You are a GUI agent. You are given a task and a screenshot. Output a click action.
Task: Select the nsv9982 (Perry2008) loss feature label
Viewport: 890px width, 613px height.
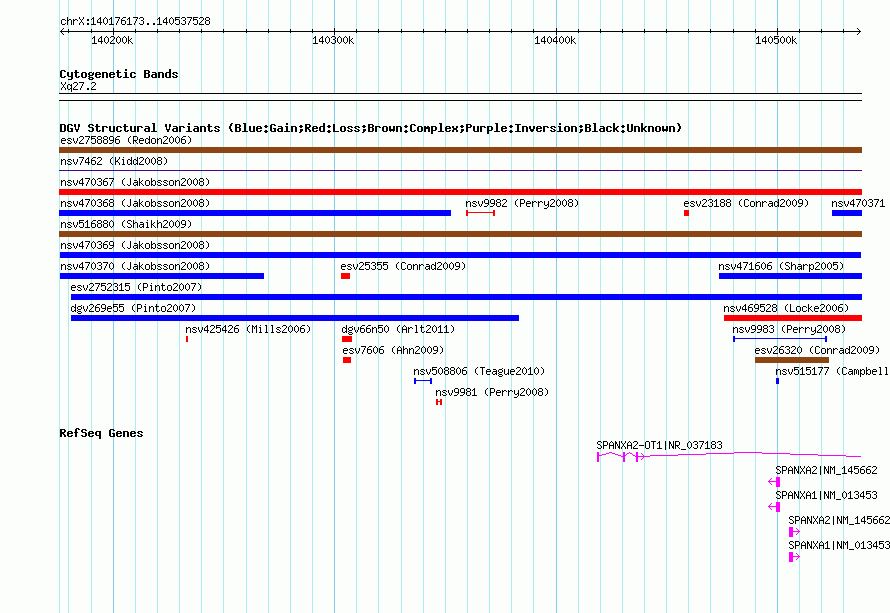[522, 203]
